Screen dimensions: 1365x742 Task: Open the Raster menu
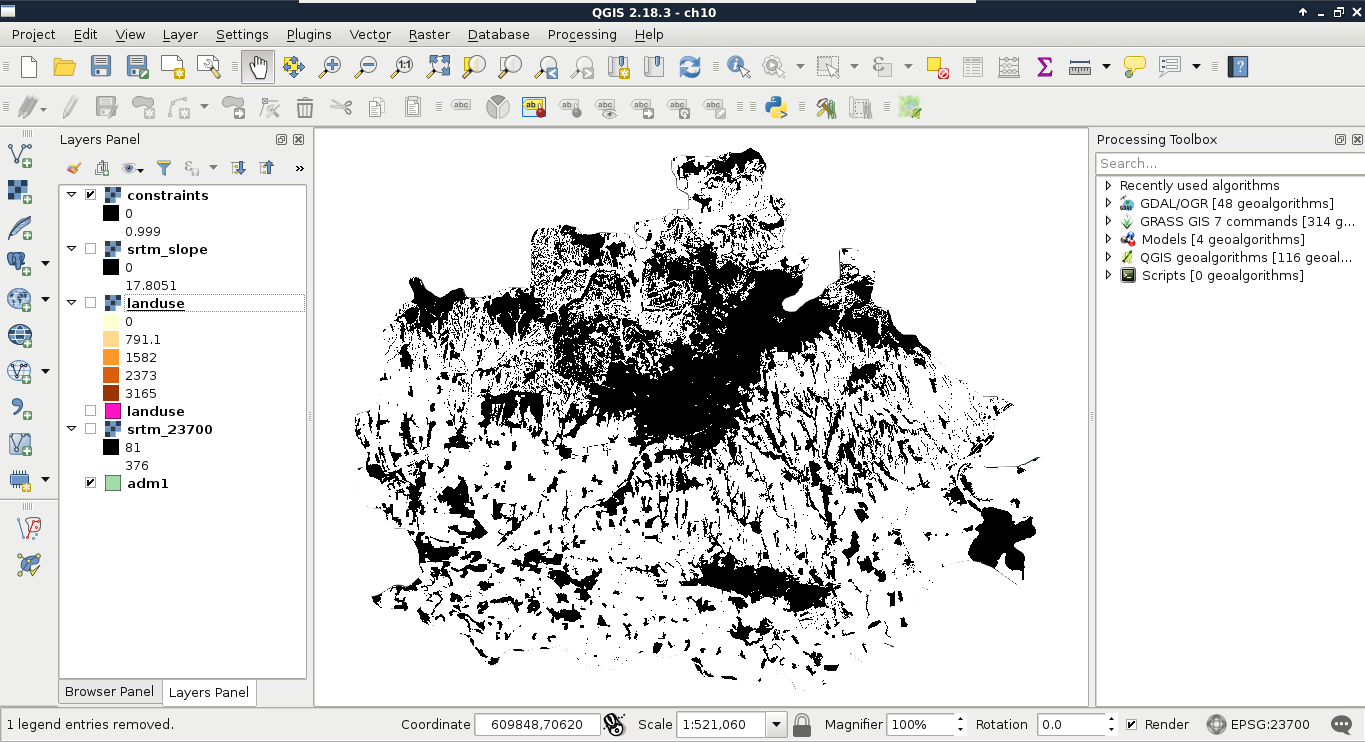(428, 34)
